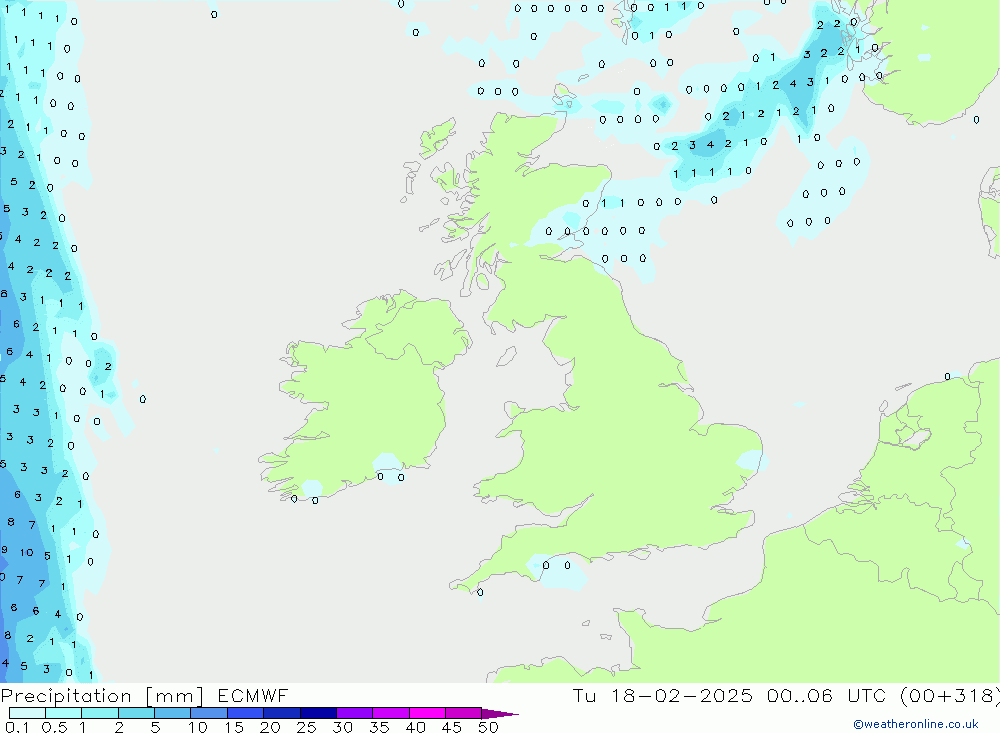Click the '0.5' legend scale label
The image size is (1000, 733).
click(54, 727)
